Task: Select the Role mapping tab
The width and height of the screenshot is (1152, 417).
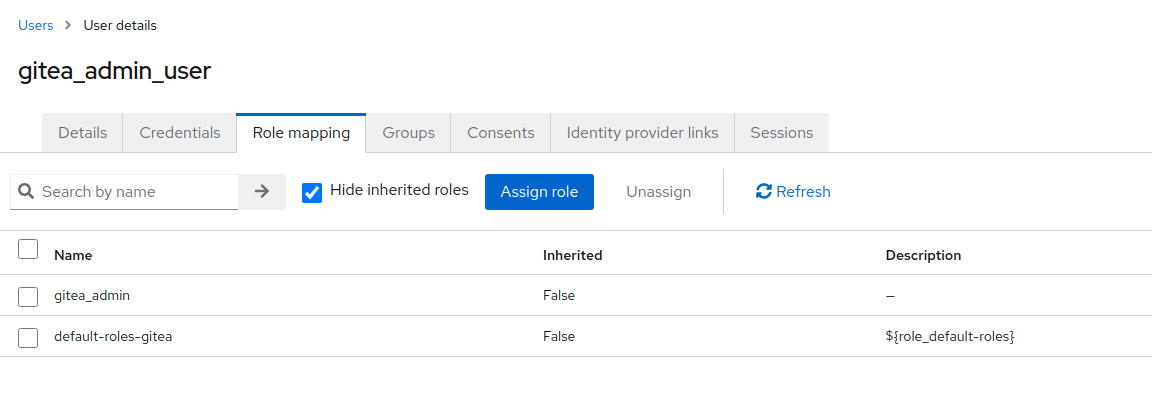Action: [301, 133]
